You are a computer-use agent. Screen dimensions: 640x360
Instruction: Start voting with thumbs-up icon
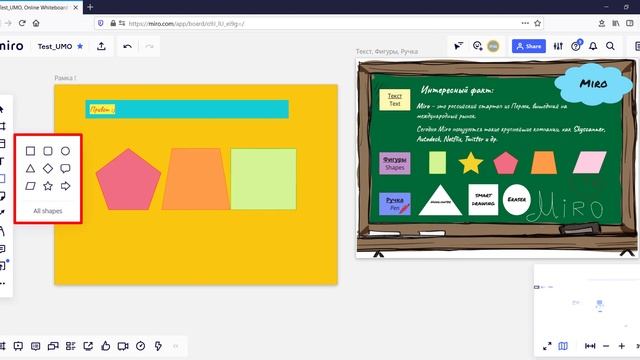click(x=106, y=346)
